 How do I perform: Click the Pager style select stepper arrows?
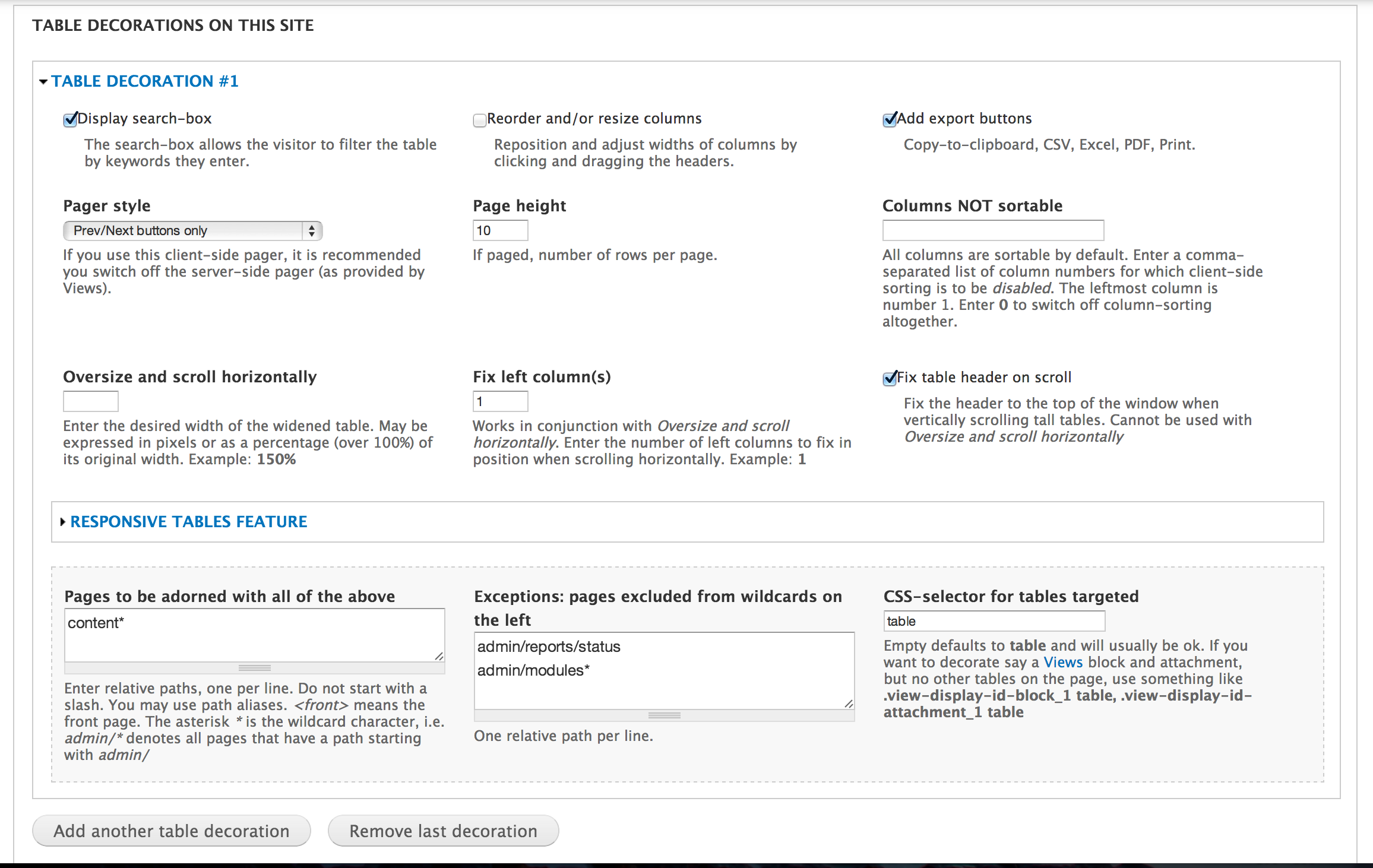coord(312,231)
